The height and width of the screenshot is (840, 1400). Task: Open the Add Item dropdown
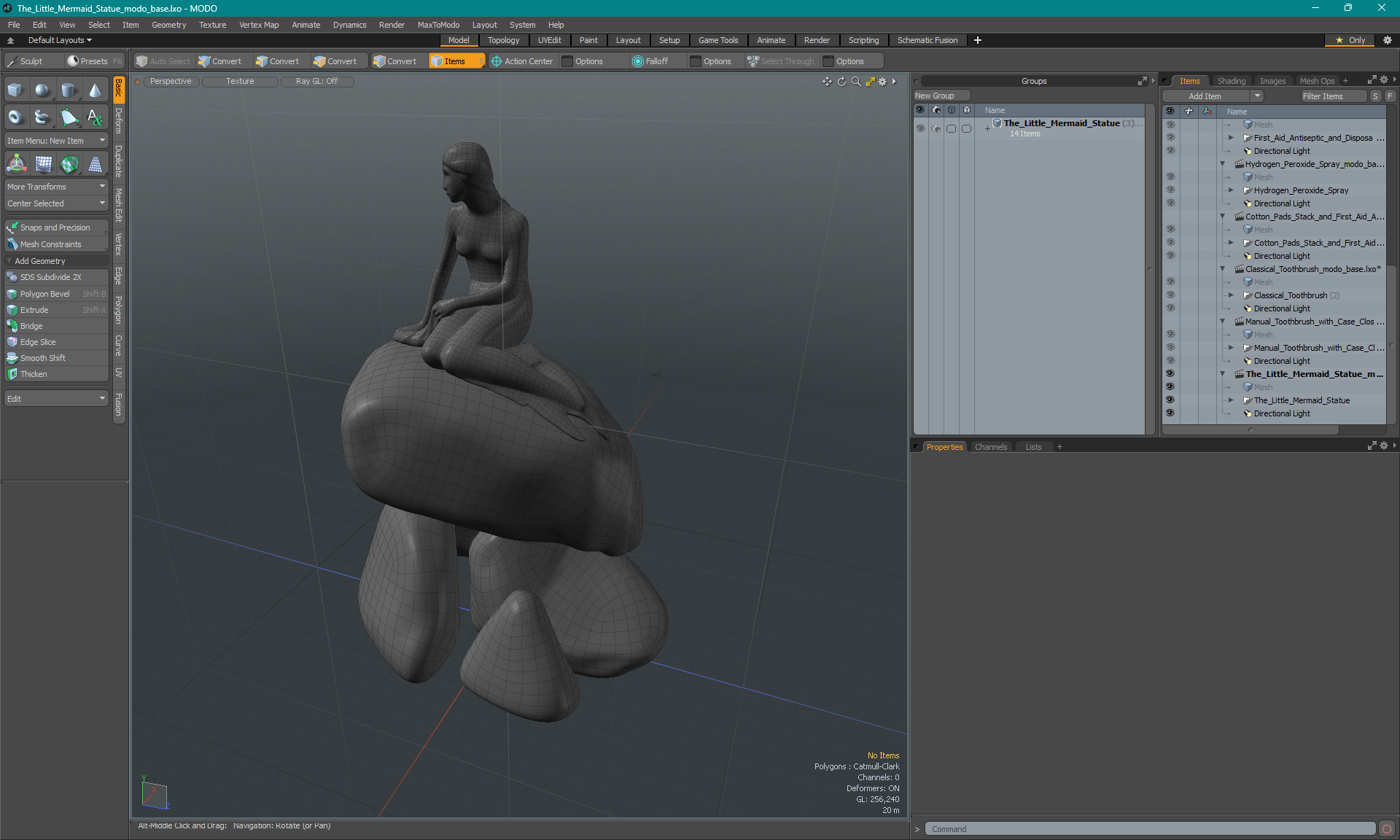(1213, 96)
